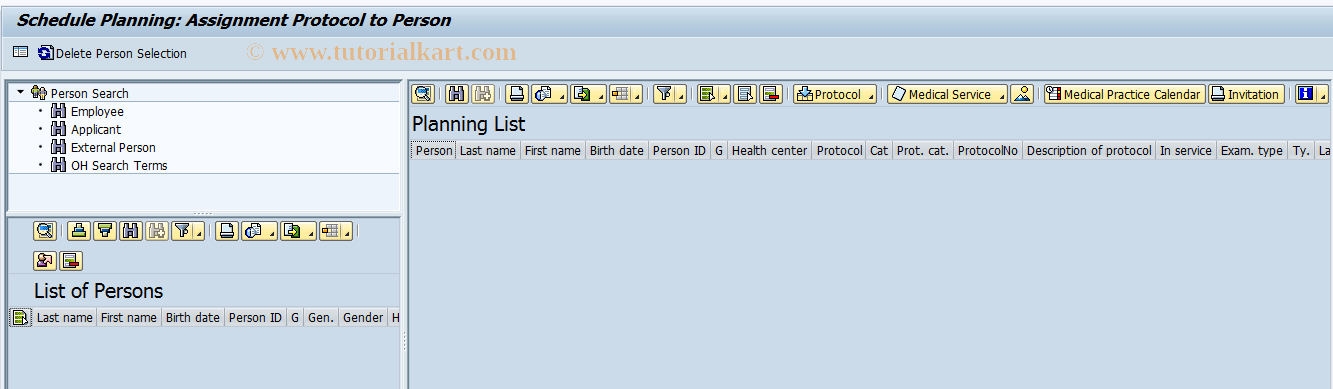This screenshot has width=1333, height=389.
Task: Open layout dropdown arrow in List of Persons toolbar
Action: pyautogui.click(x=346, y=231)
